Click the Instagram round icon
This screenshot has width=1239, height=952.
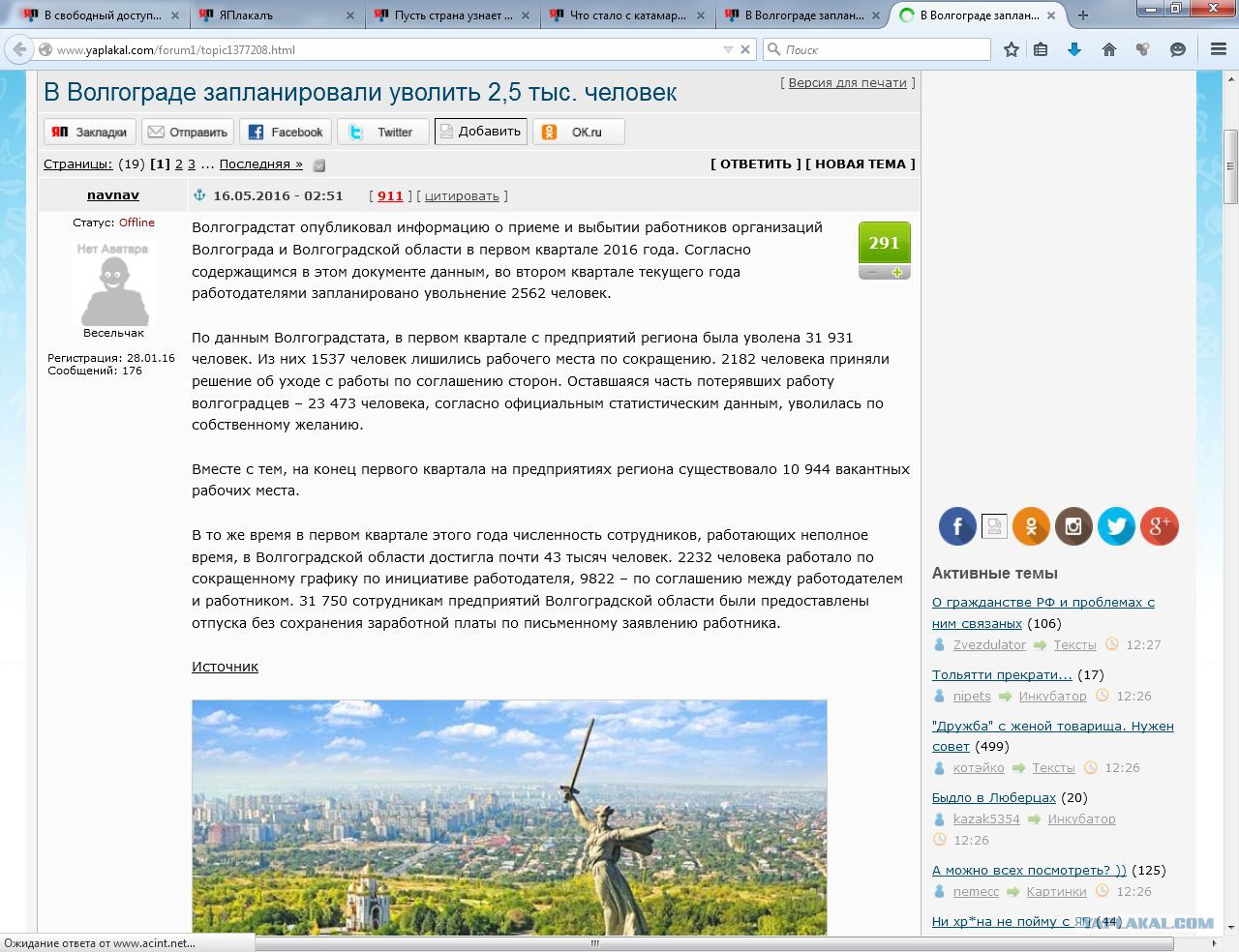[x=1073, y=526]
